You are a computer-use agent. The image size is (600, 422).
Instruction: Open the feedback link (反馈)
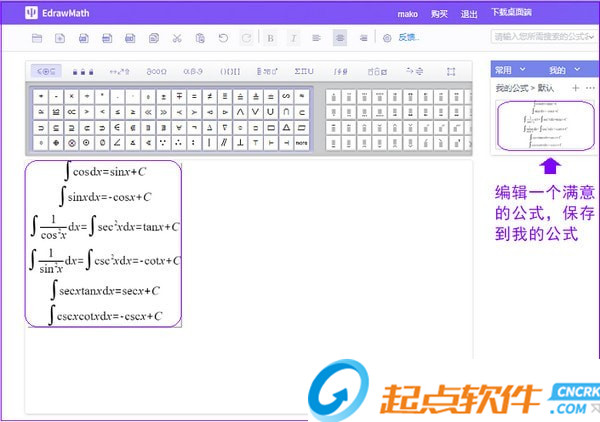(x=408, y=37)
